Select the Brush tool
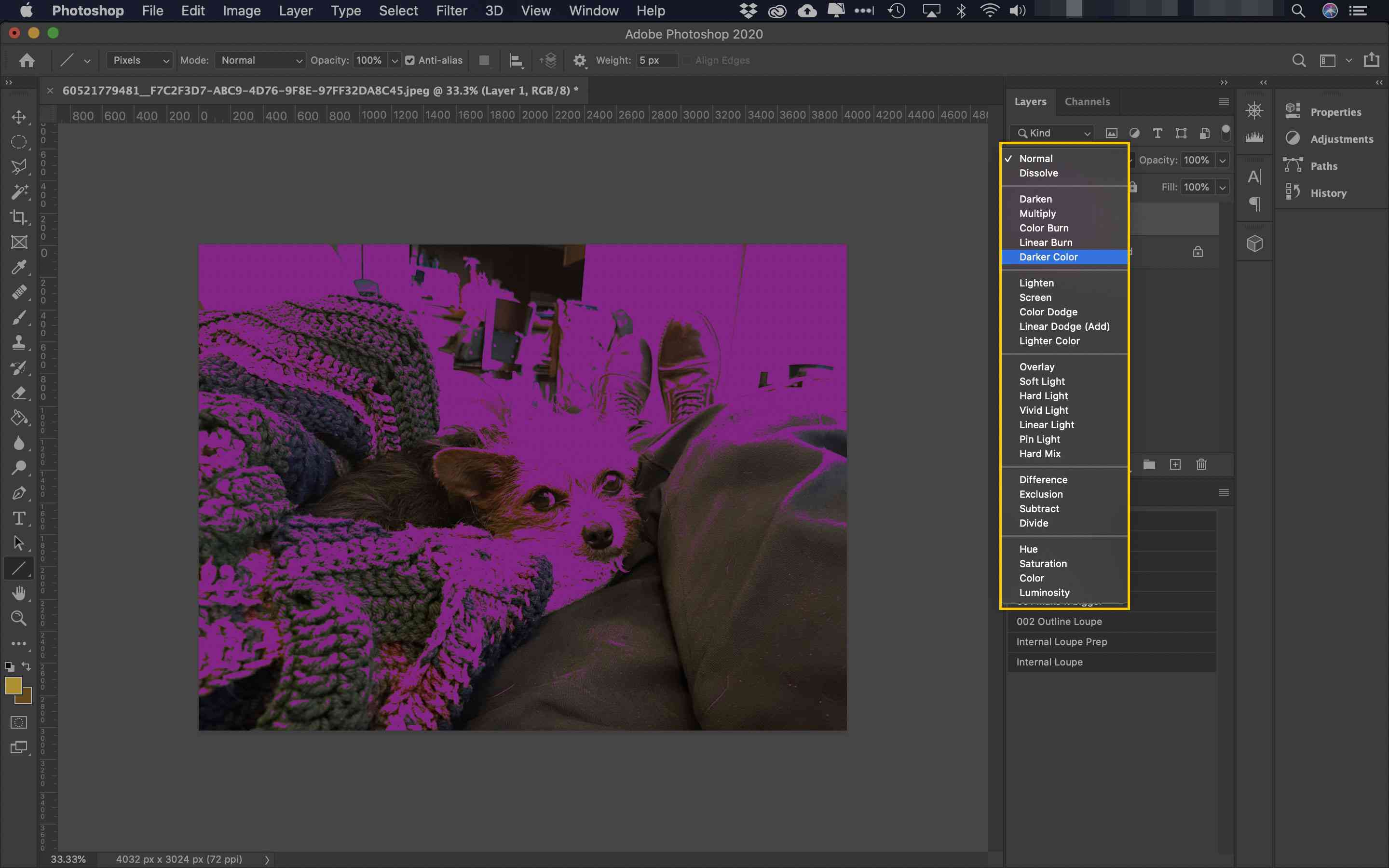Screen dimensions: 1389x868 (19, 317)
